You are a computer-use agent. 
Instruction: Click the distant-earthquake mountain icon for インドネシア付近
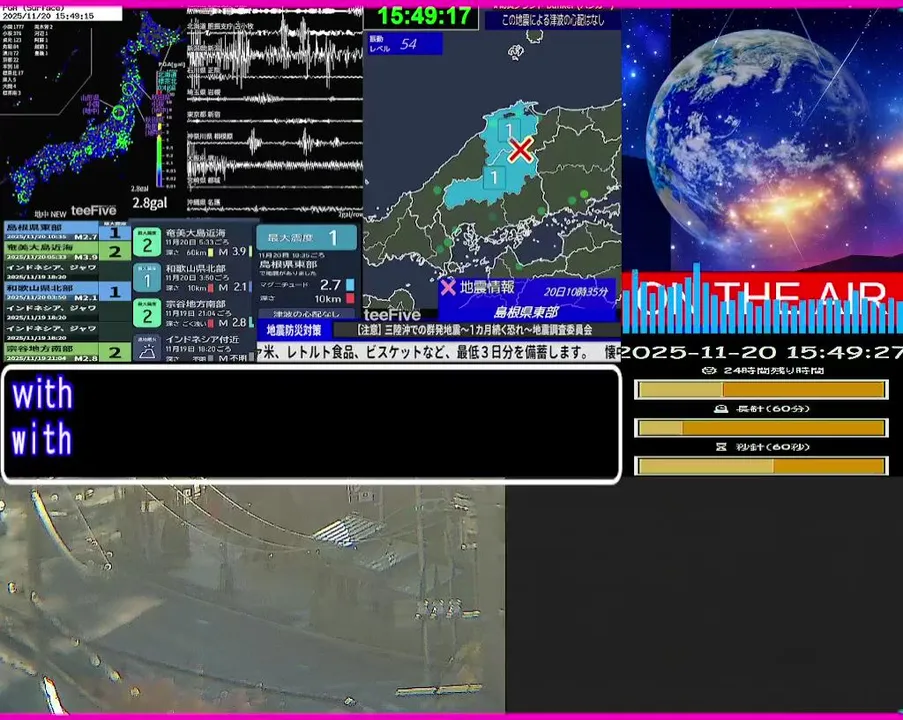(147, 348)
